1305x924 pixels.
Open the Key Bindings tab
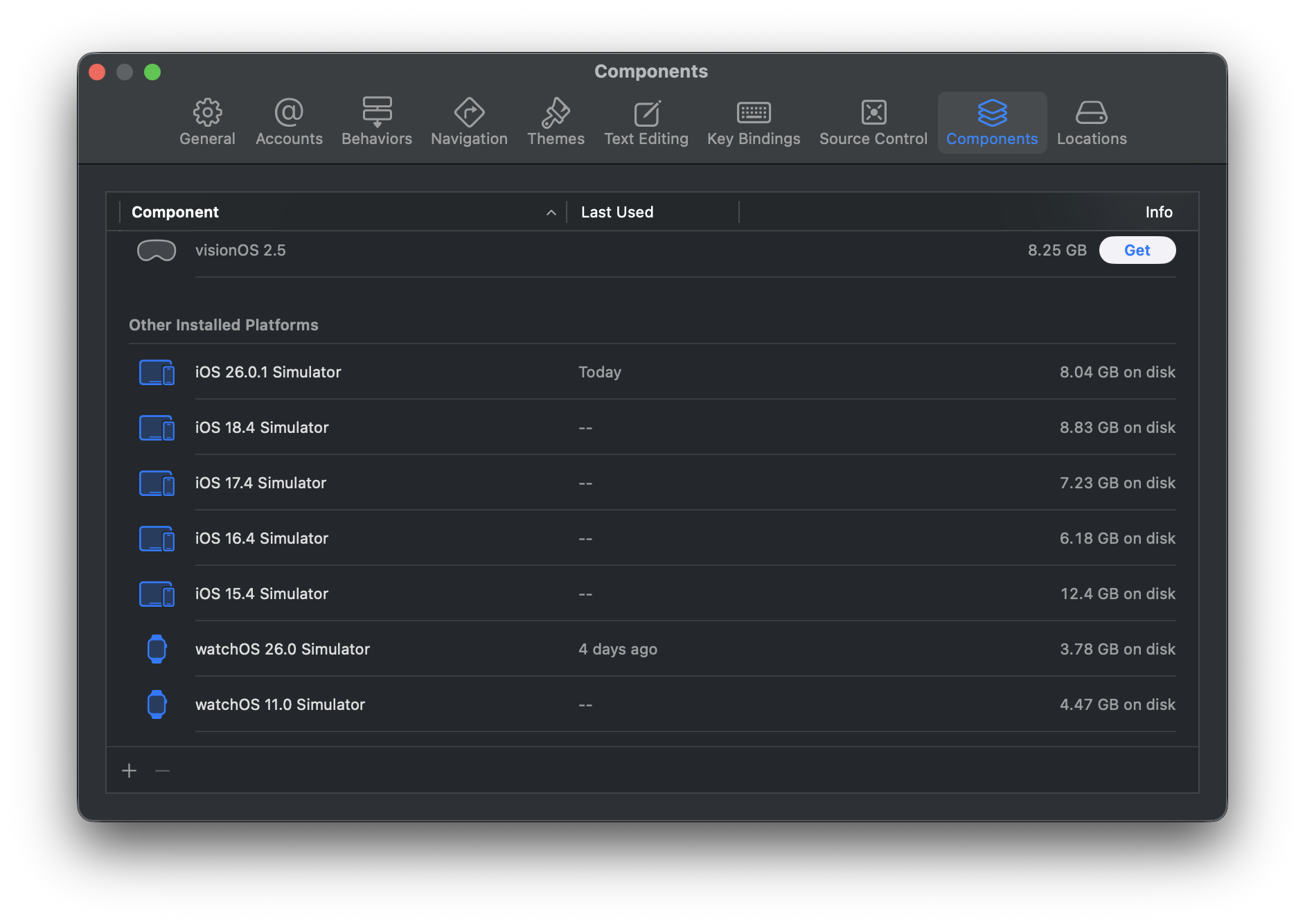(x=754, y=123)
